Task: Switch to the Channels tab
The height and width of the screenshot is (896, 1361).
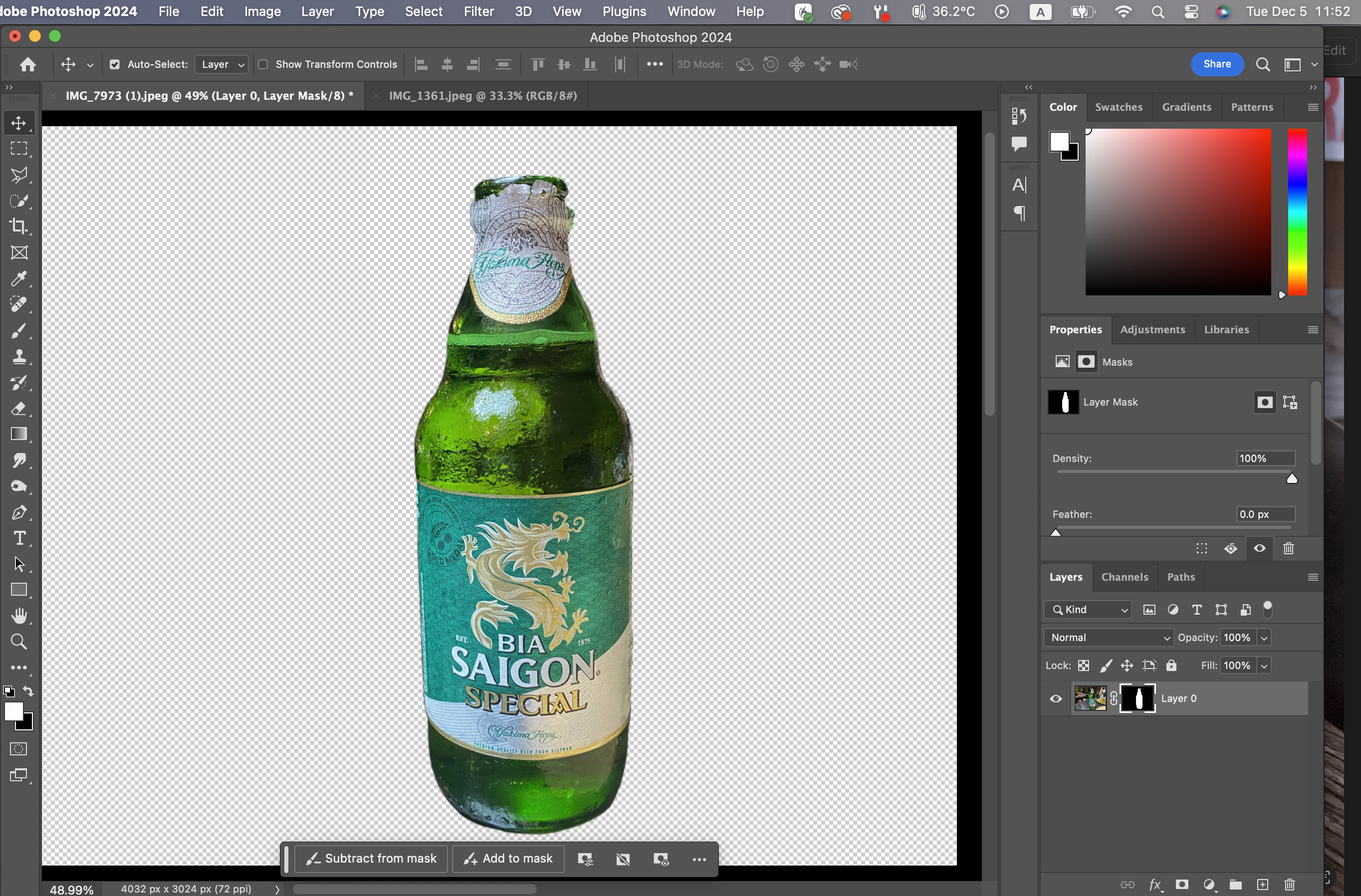Action: click(x=1124, y=577)
